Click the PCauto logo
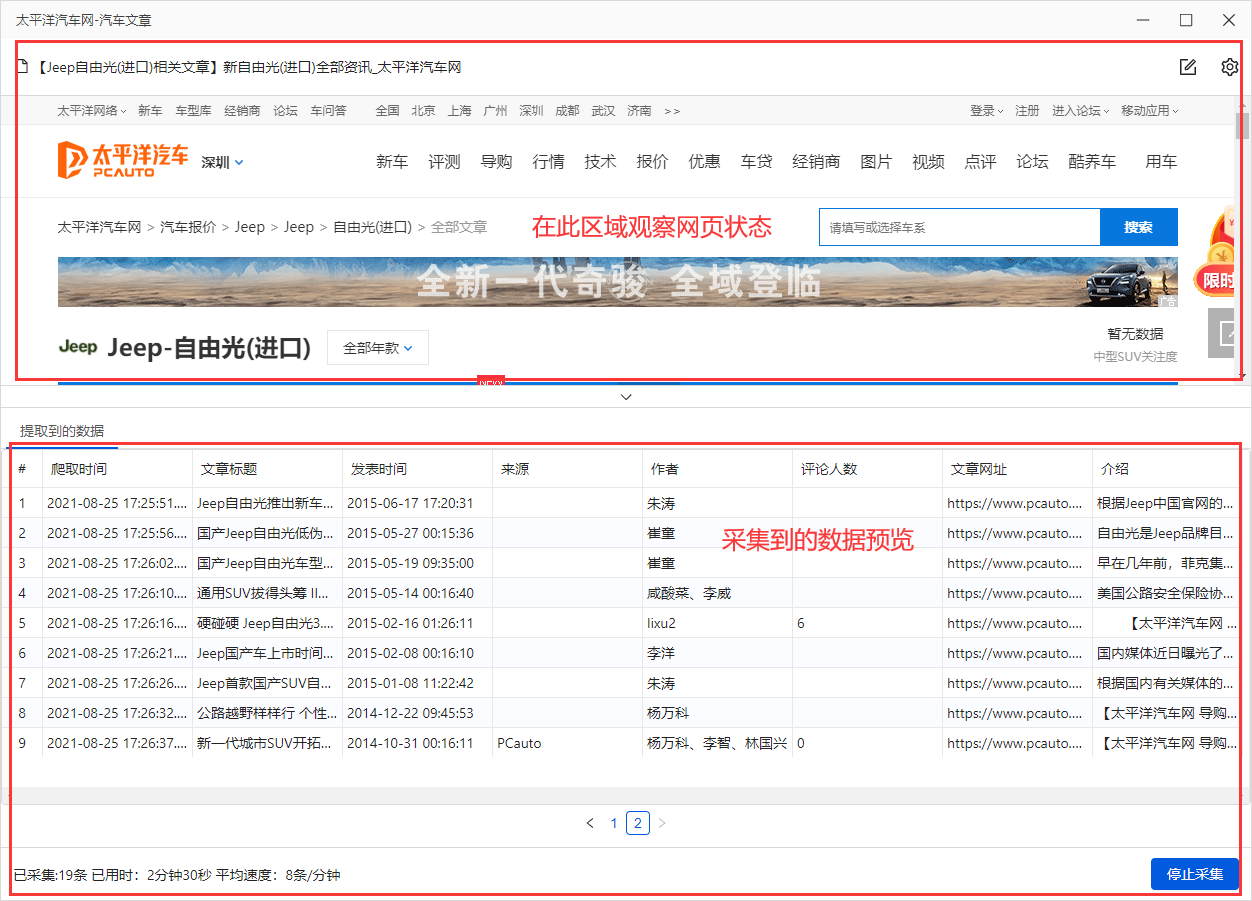The image size is (1252, 901). point(122,160)
